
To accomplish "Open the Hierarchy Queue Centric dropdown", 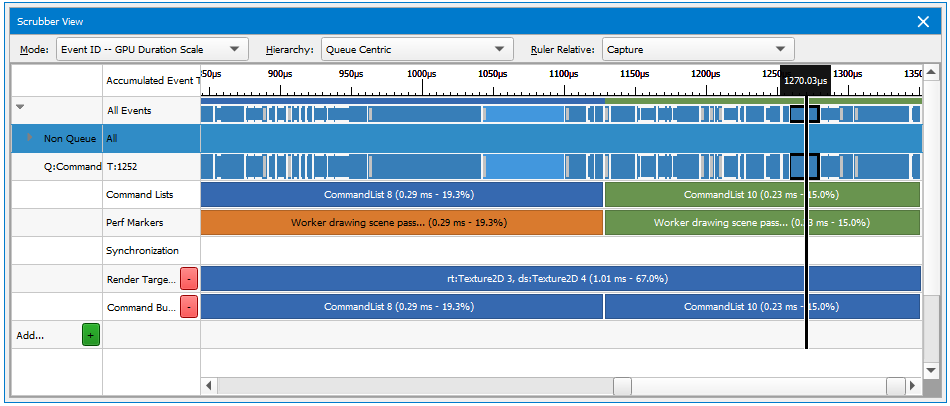I will point(417,49).
